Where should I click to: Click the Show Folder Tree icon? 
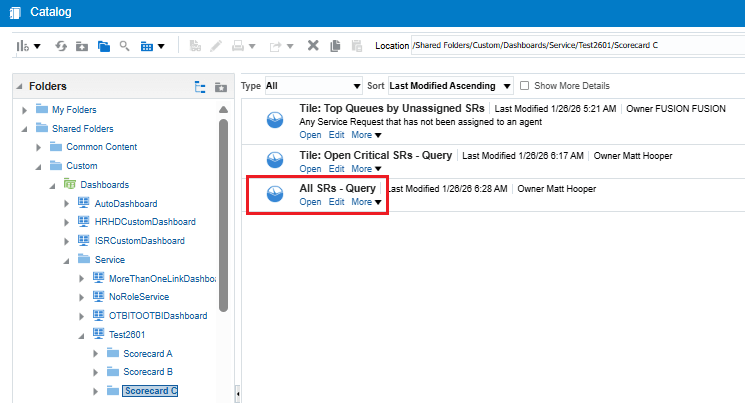[x=200, y=87]
